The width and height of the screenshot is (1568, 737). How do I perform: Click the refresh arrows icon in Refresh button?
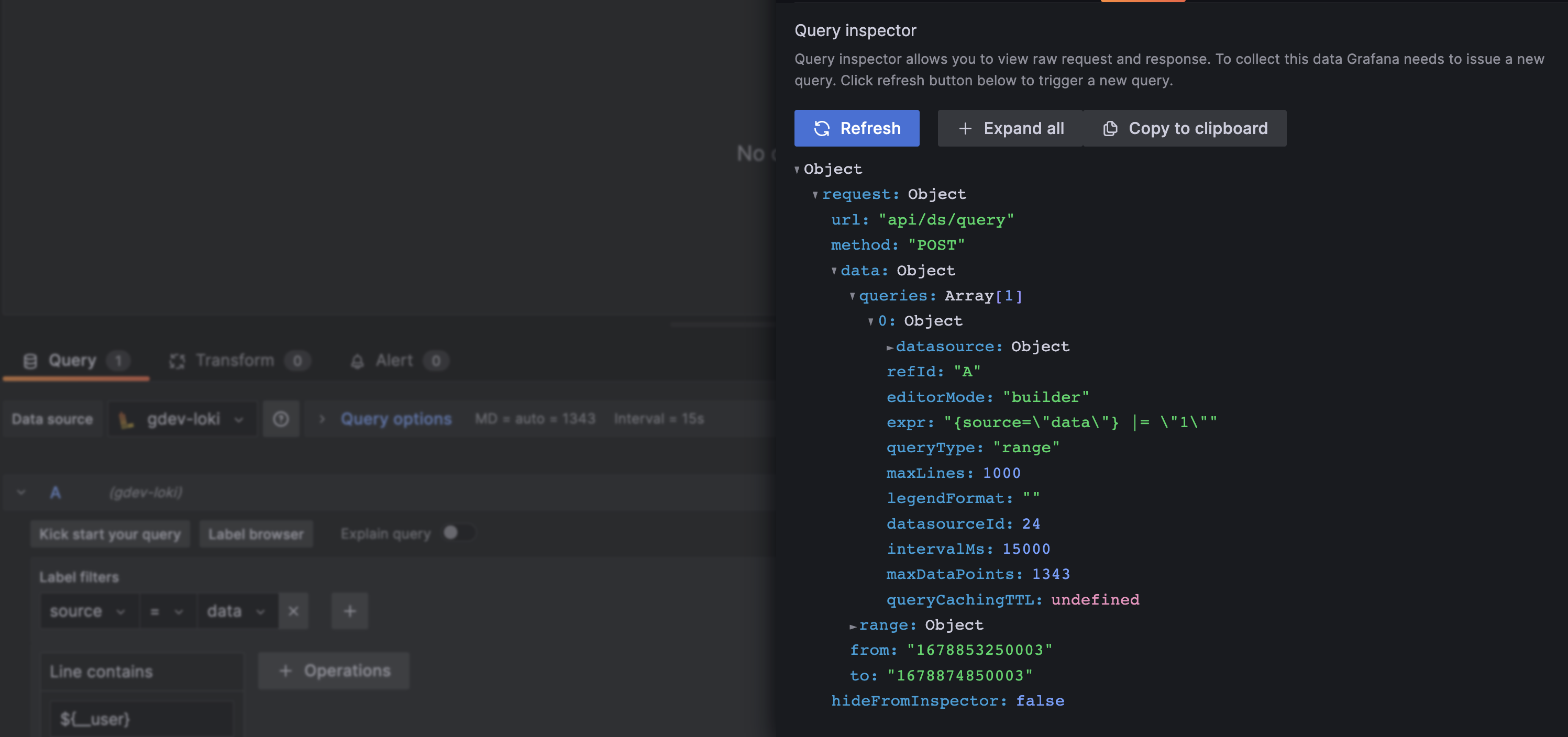coord(822,128)
